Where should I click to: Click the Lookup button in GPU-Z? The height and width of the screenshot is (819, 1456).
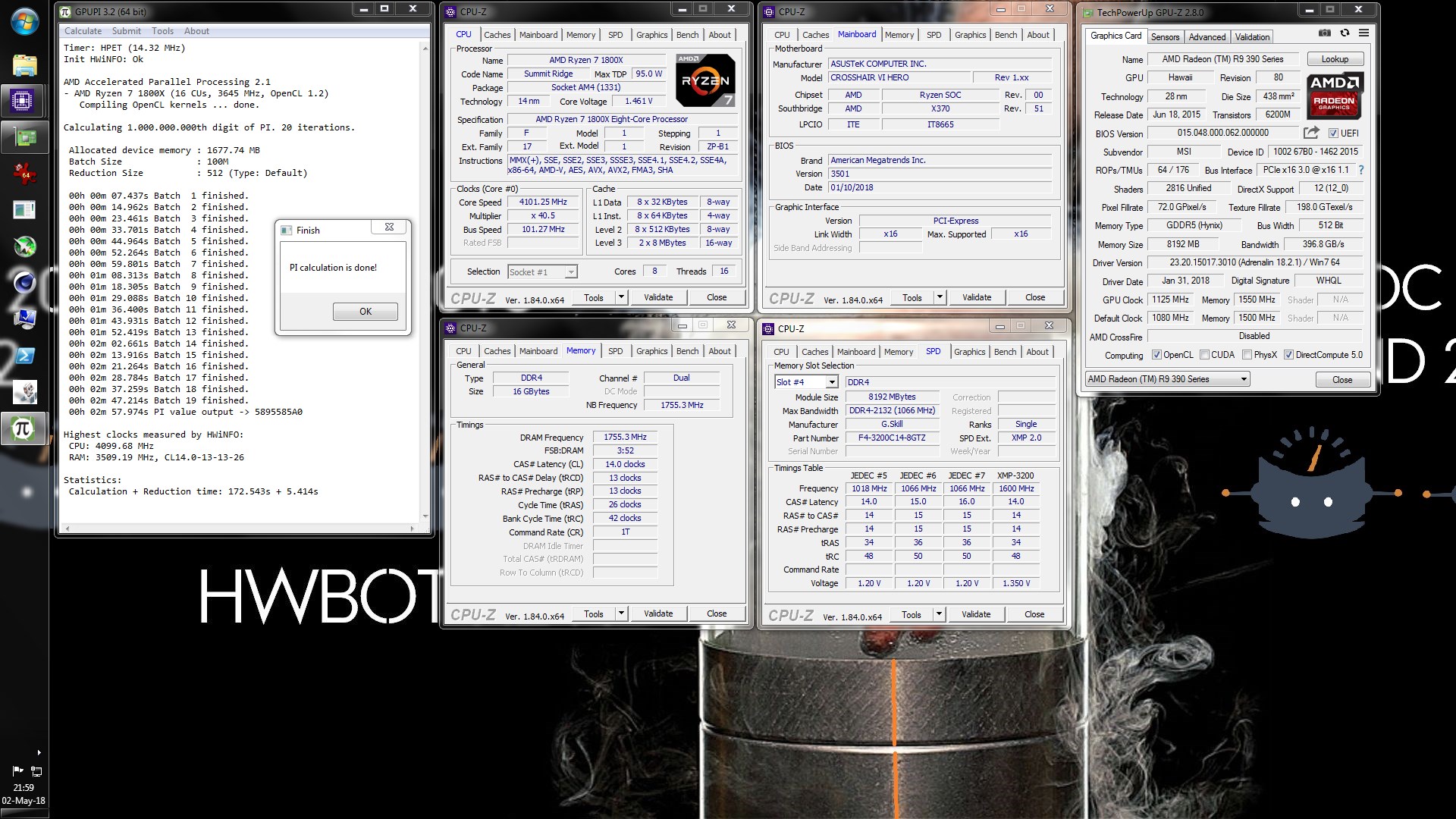coord(1335,59)
